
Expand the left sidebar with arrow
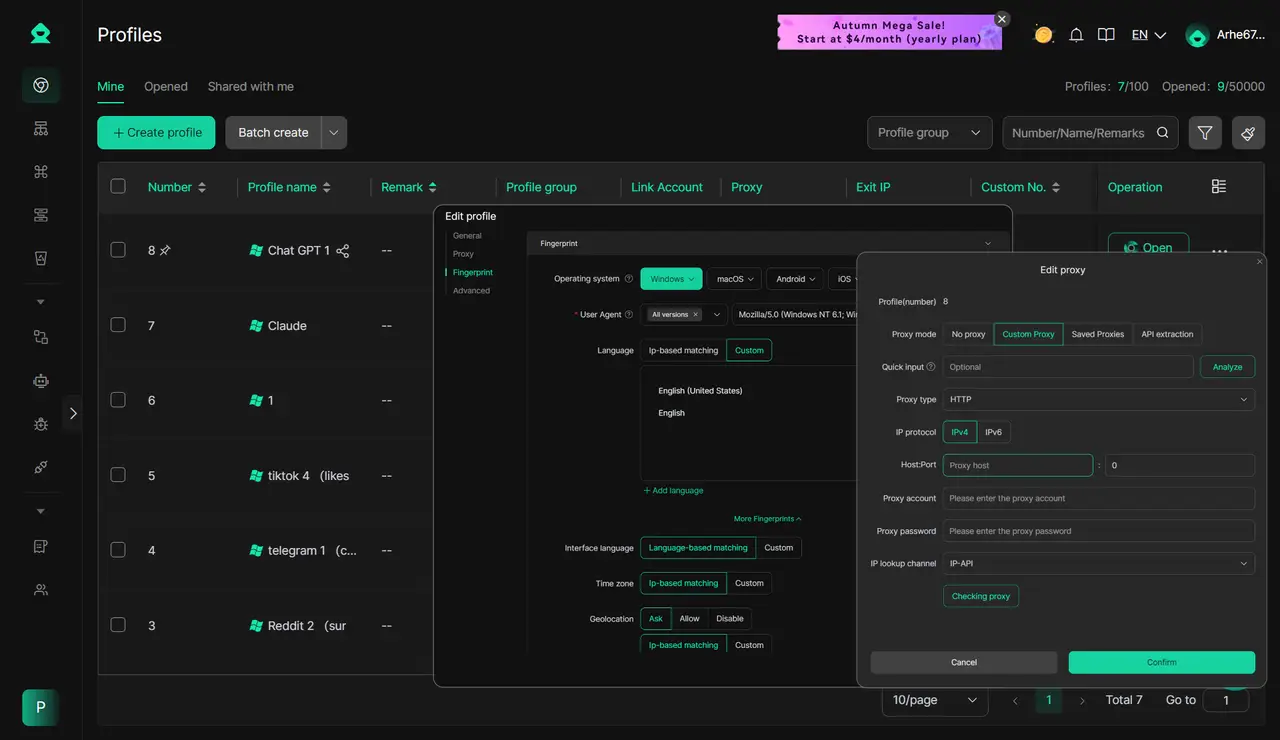(72, 413)
